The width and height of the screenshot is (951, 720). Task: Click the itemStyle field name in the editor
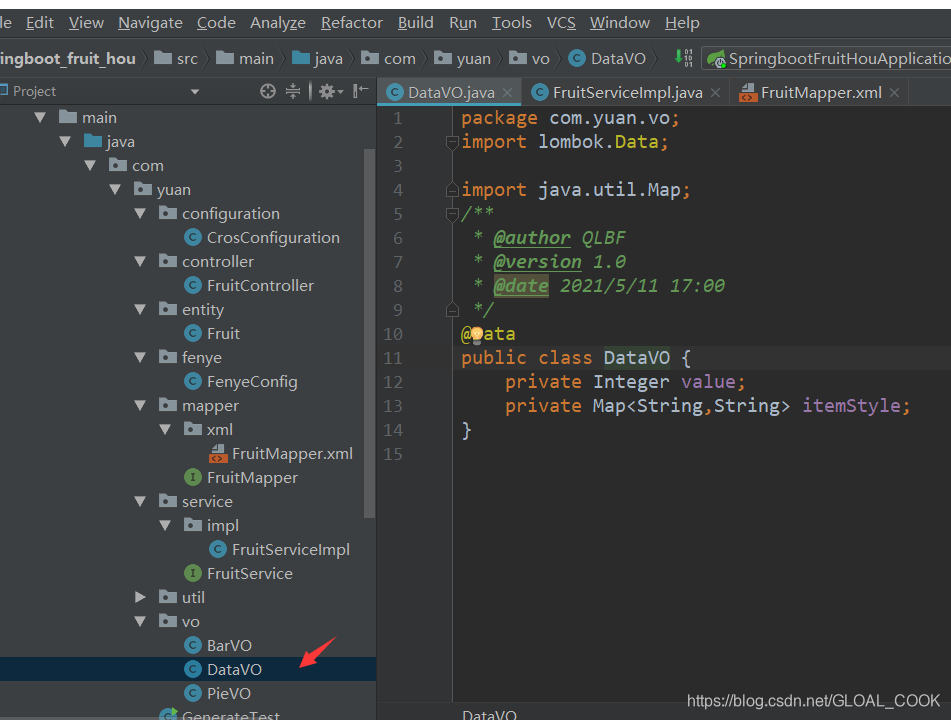click(x=851, y=405)
